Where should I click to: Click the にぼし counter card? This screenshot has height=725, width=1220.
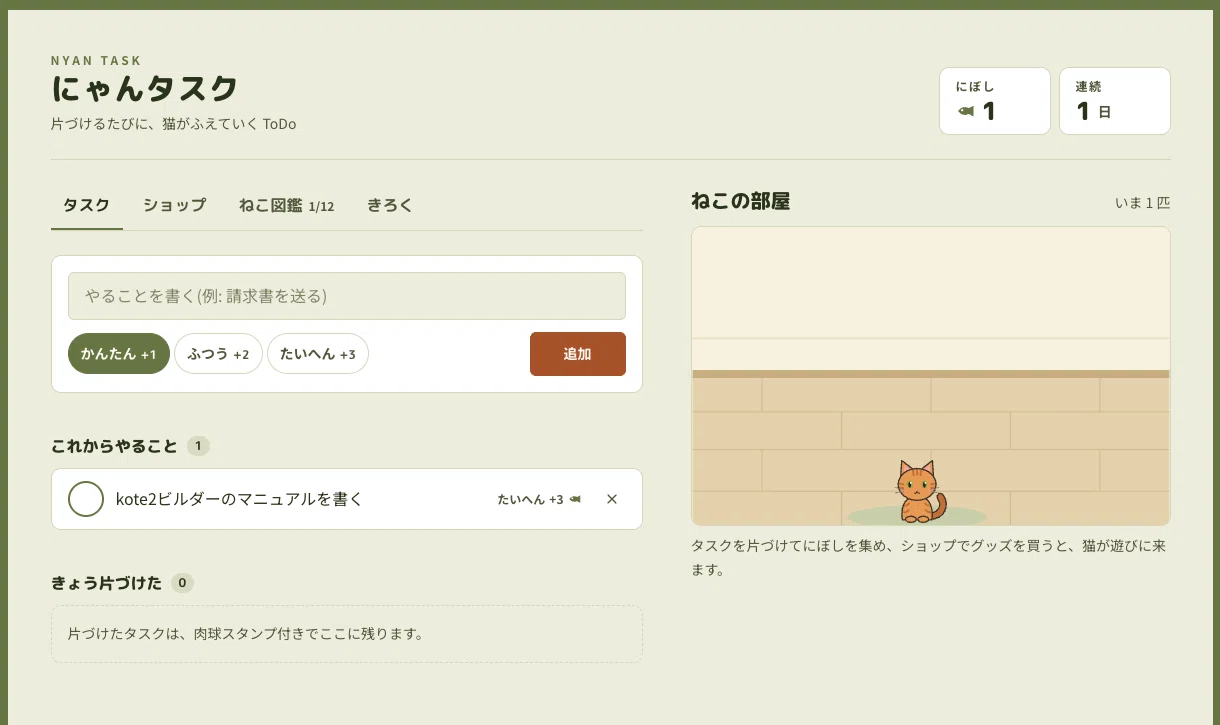point(995,101)
